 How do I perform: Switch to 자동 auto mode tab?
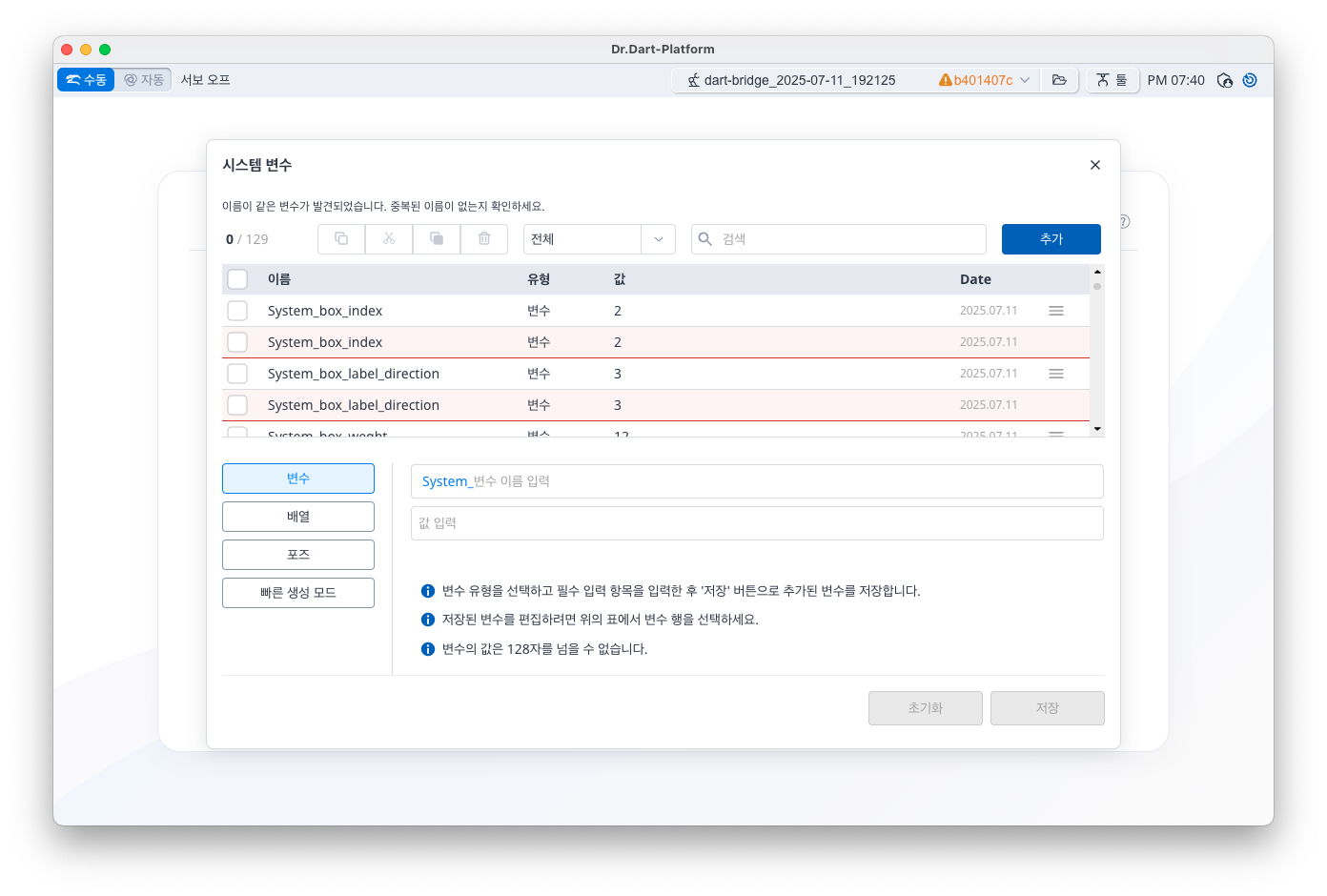click(x=144, y=80)
